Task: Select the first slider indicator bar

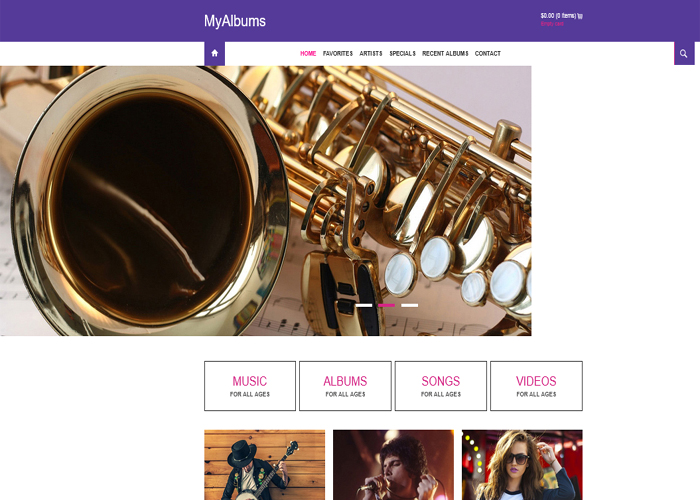Action: click(363, 305)
